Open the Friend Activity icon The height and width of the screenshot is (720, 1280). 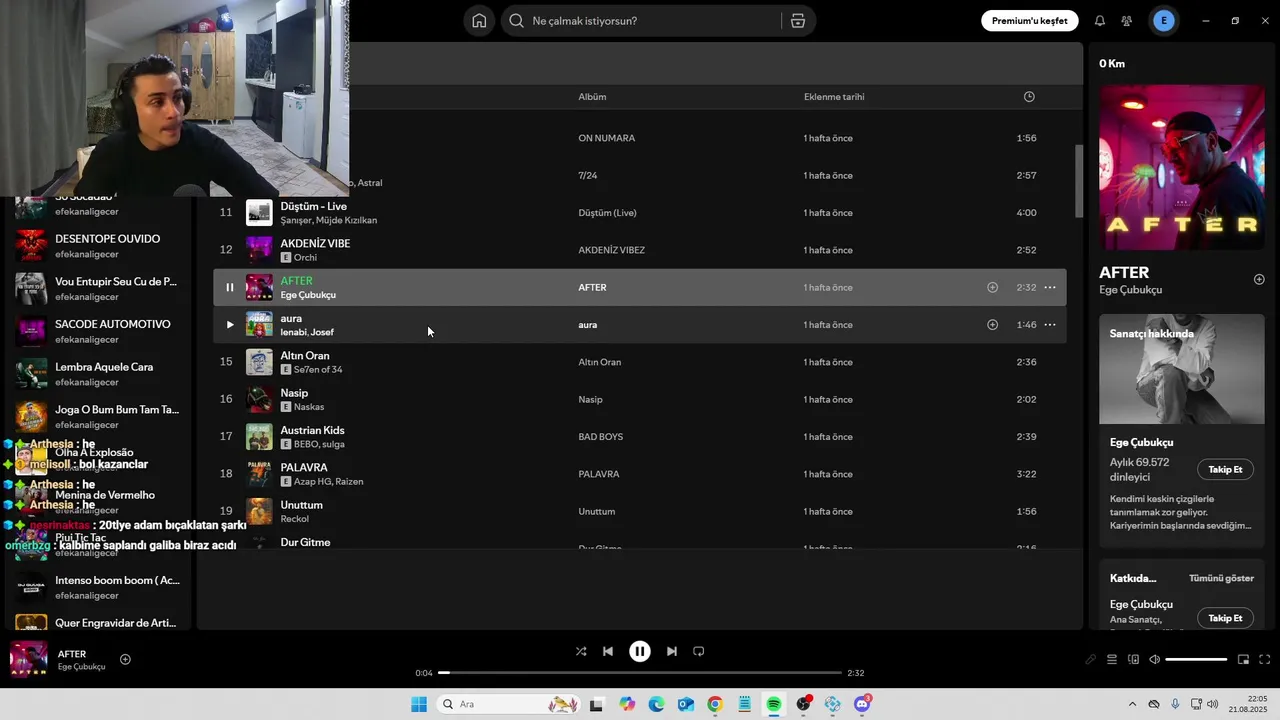pos(1127,21)
